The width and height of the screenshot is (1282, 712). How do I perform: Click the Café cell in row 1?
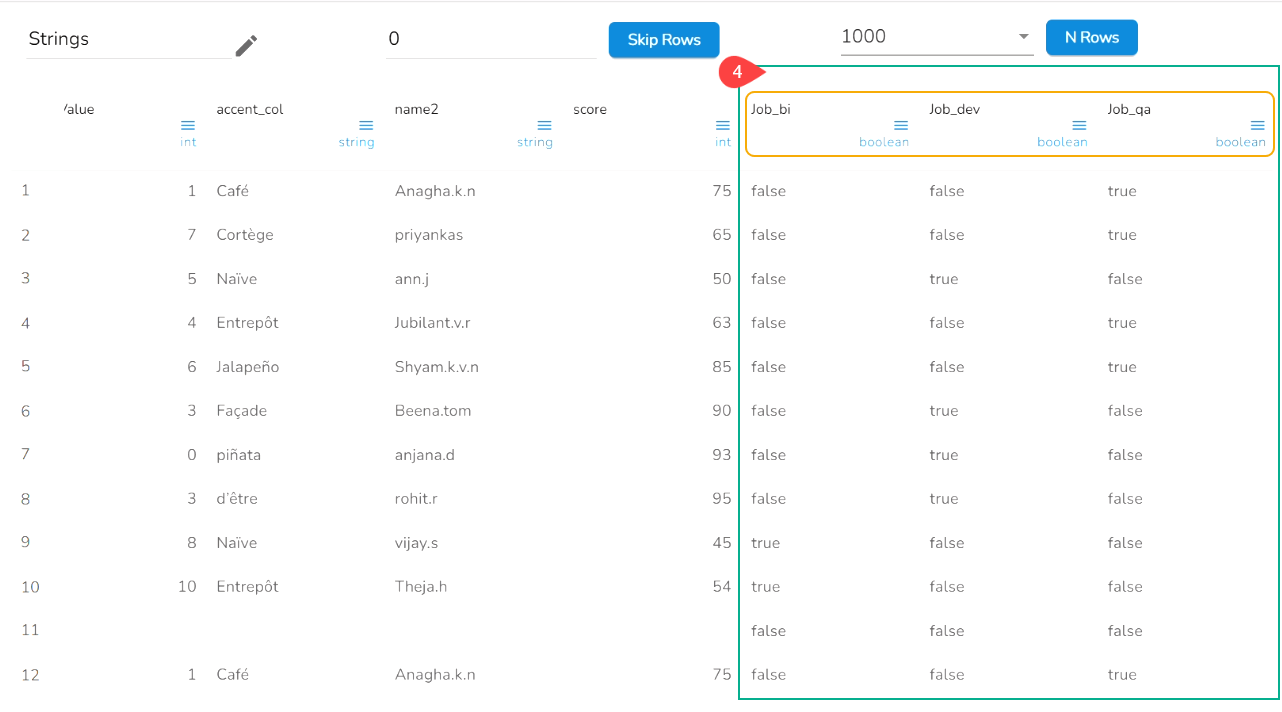click(233, 191)
